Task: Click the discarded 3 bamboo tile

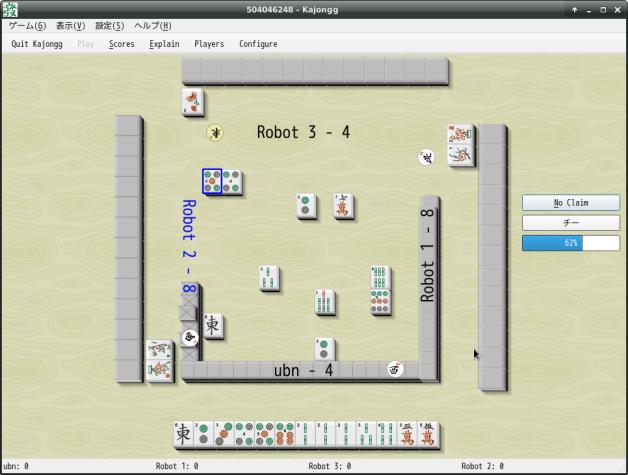Action: (269, 278)
